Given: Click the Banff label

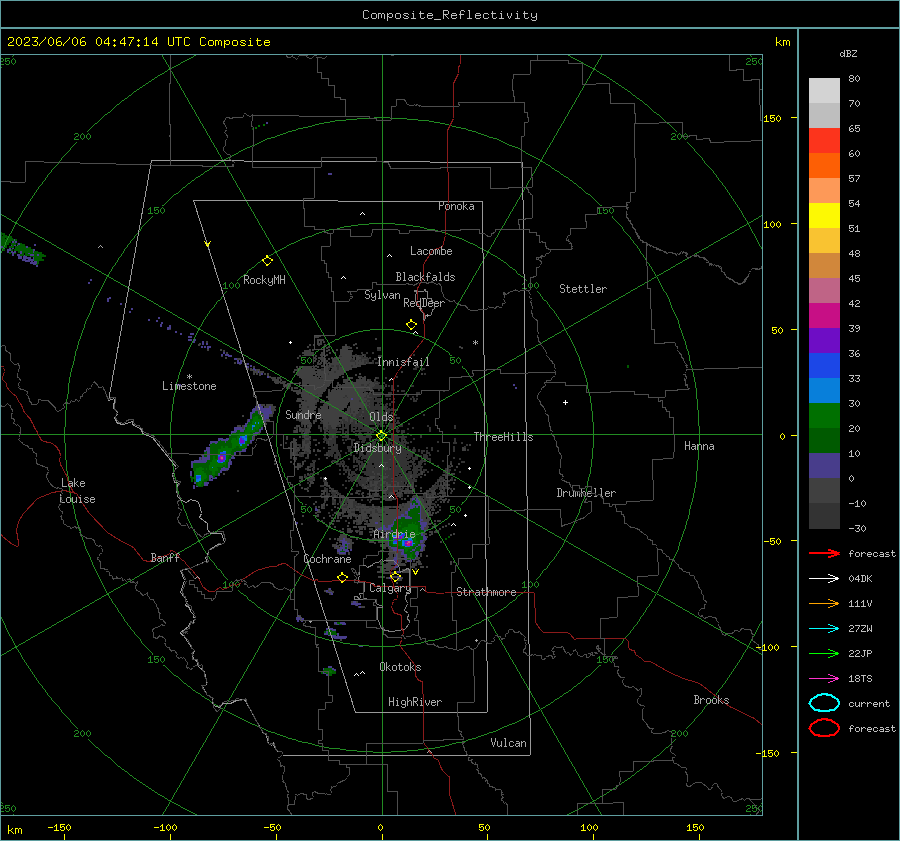Looking at the screenshot, I should (165, 557).
